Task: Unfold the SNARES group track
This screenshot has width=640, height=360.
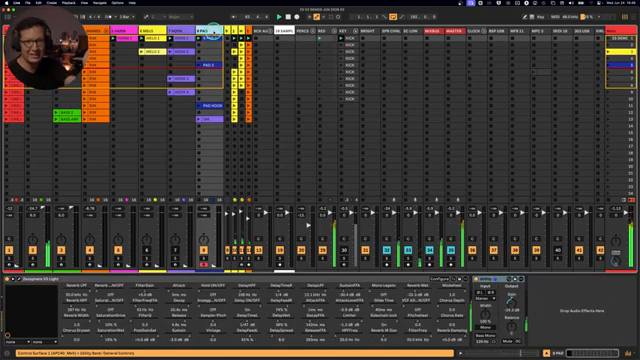Action: pyautogui.click(x=106, y=31)
